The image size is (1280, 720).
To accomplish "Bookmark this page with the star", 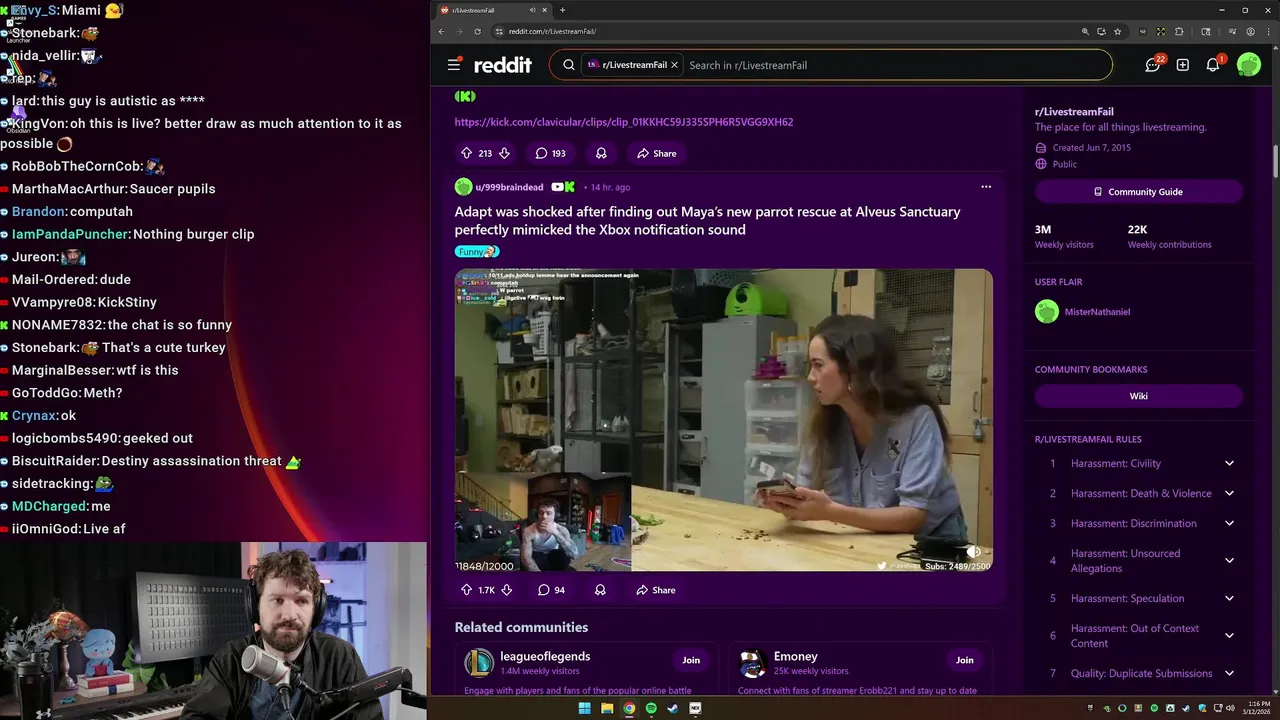I will pyautogui.click(x=1118, y=31).
